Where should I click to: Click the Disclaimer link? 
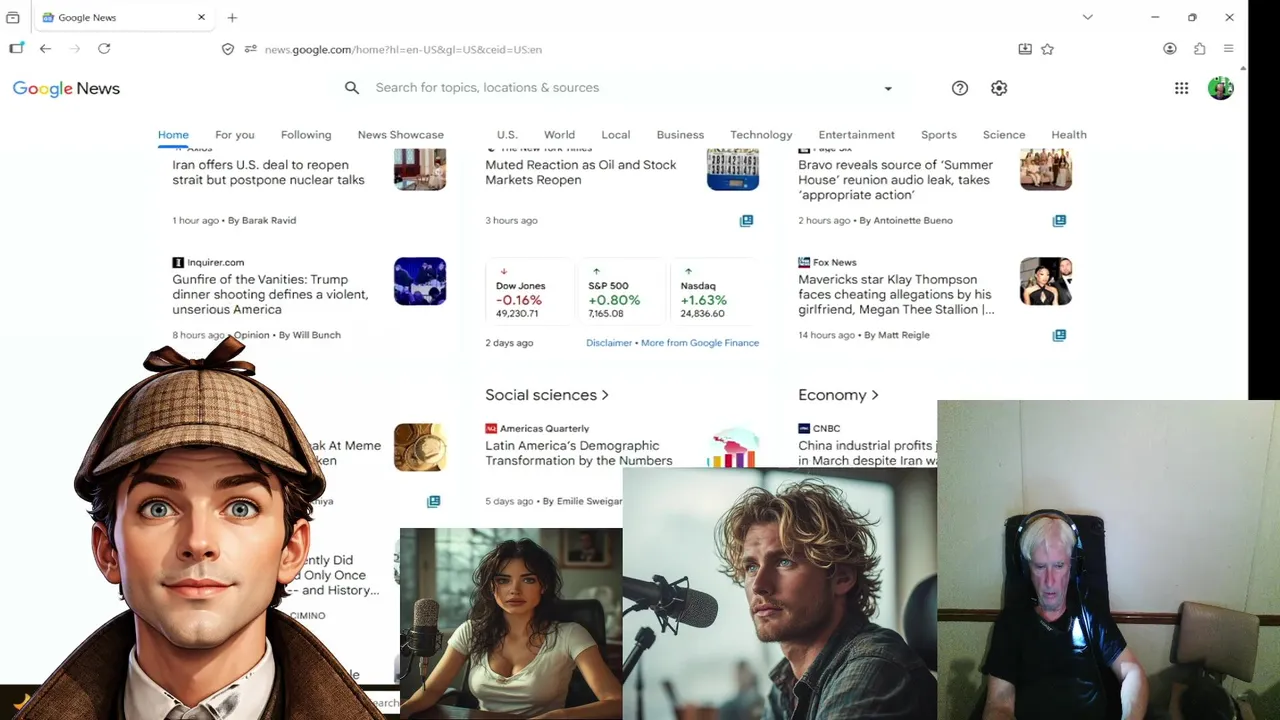pos(609,343)
